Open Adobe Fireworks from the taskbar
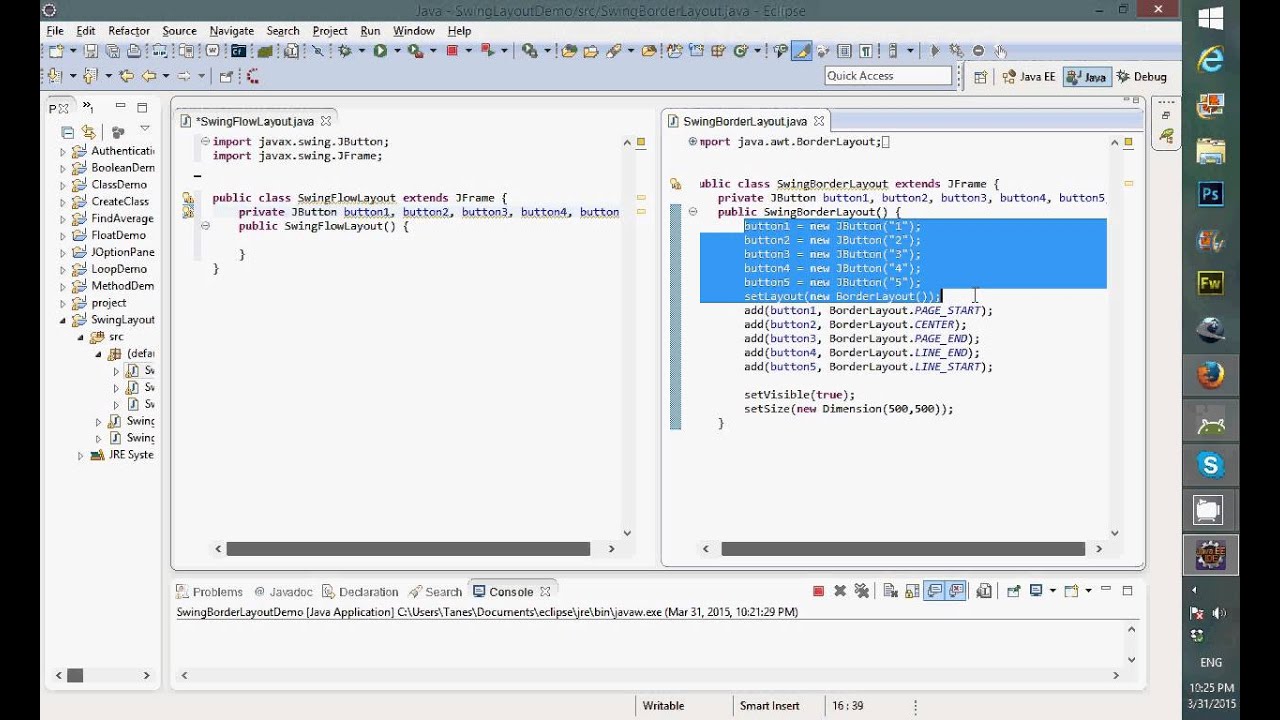The width and height of the screenshot is (1280, 720). coord(1211,283)
